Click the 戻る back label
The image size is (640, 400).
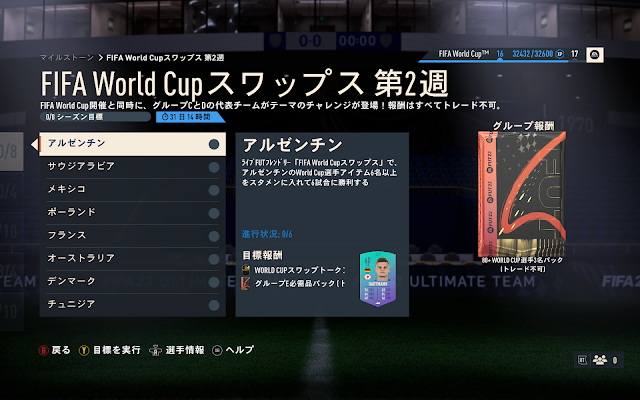61,350
